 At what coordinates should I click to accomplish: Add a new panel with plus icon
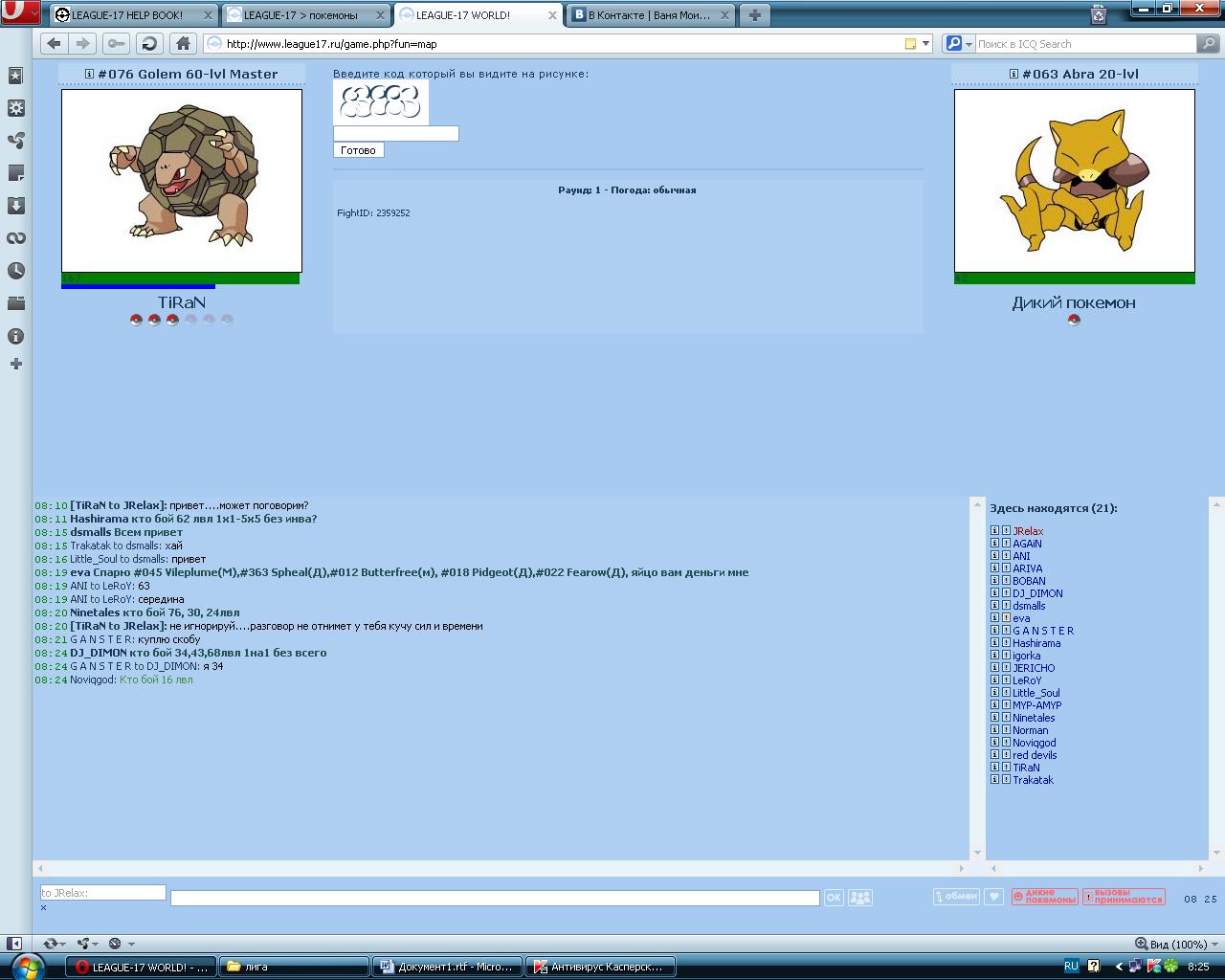[15, 364]
